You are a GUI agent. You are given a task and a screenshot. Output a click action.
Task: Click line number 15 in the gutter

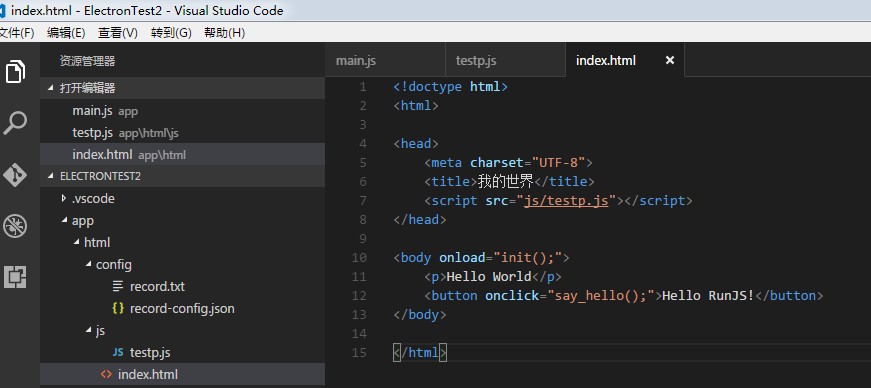(x=359, y=352)
